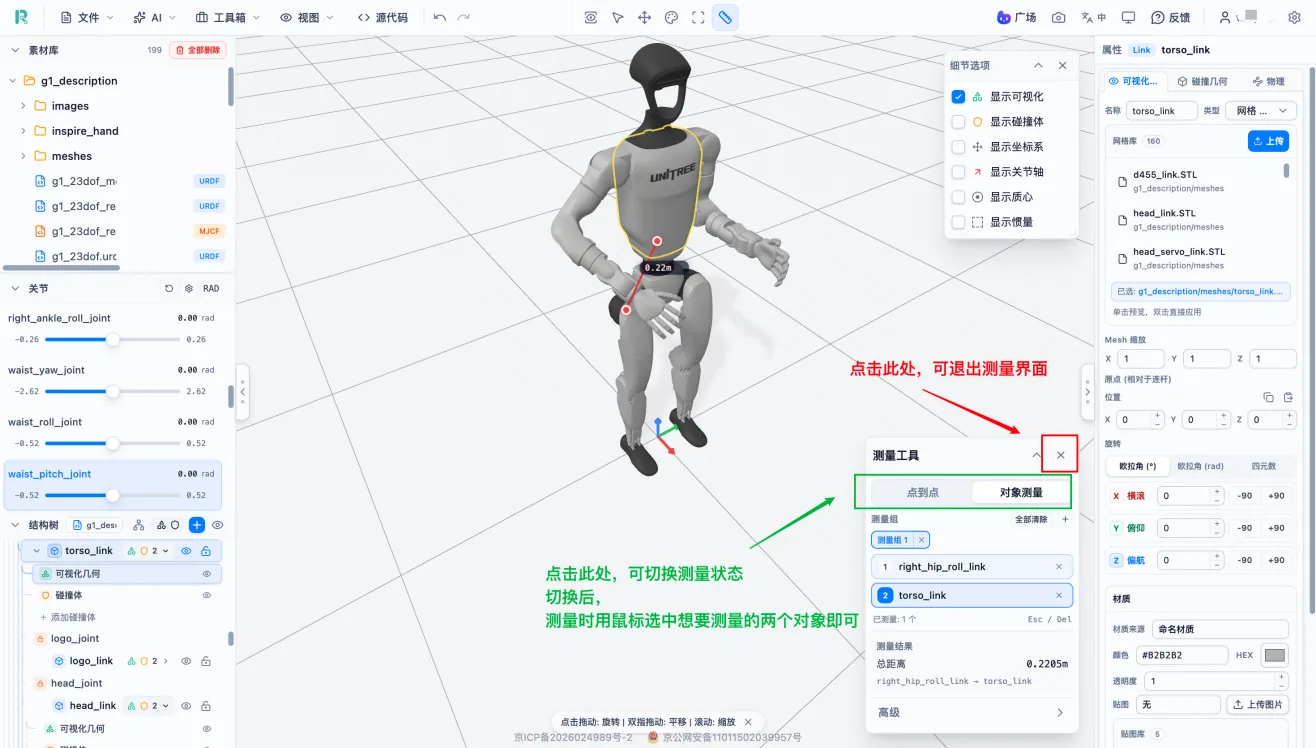This screenshot has height=748, width=1316.
Task: Open 反馈 feedback link
Action: [x=1172, y=17]
